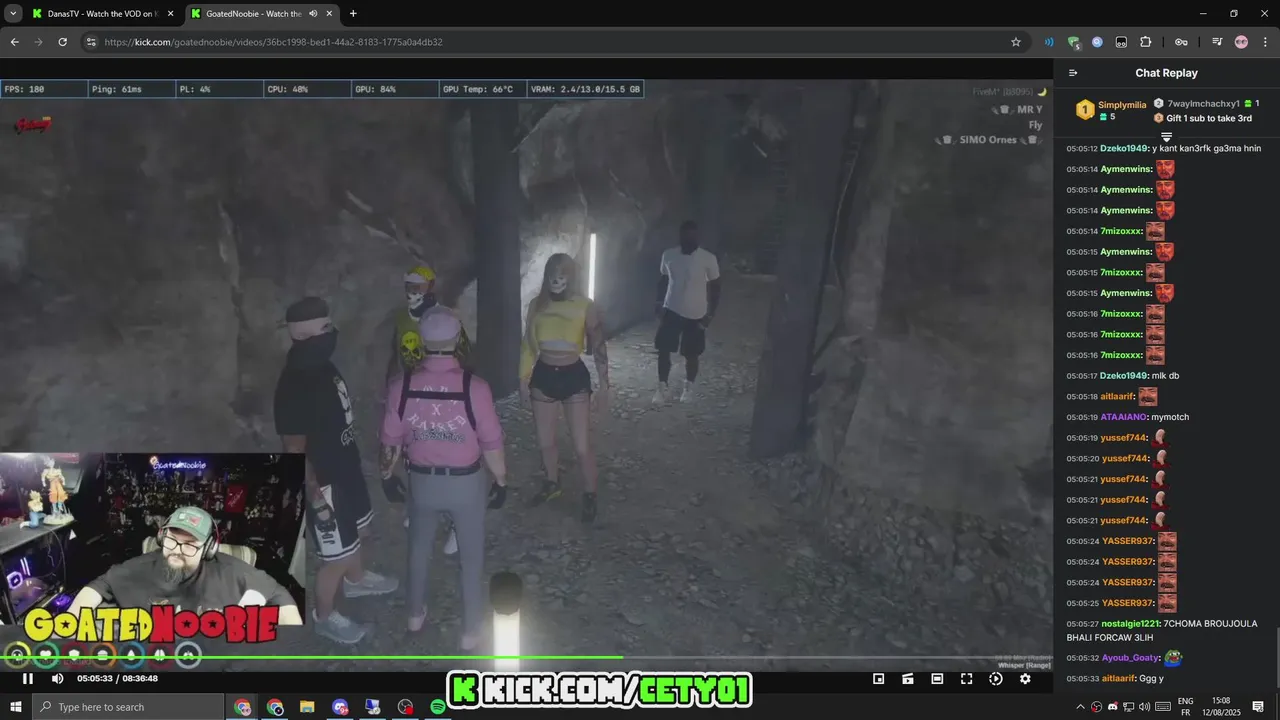The image size is (1280, 720).
Task: Open second Chrome taskbar icon
Action: coord(275,707)
